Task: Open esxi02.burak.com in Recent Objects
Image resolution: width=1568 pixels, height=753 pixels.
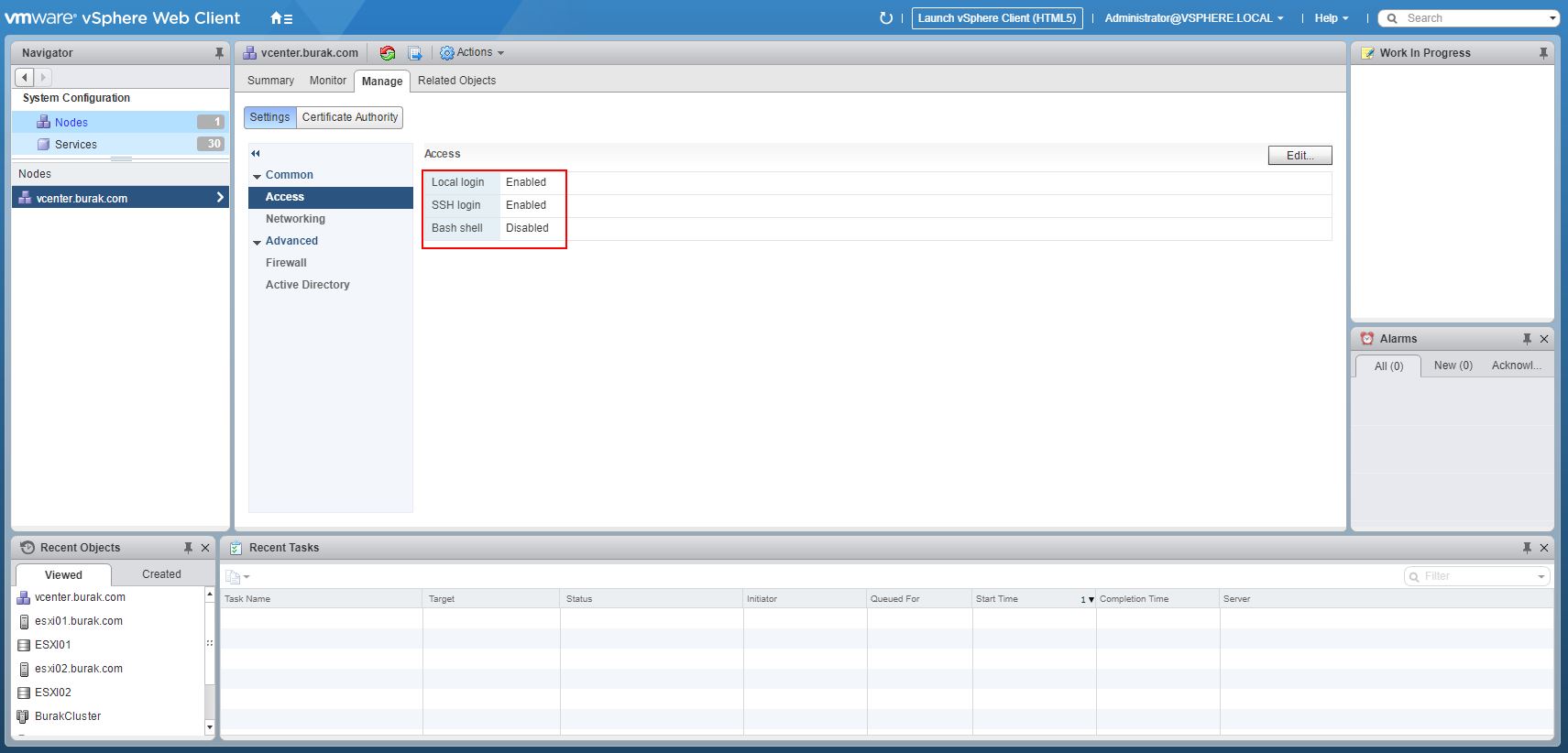Action: pos(79,669)
